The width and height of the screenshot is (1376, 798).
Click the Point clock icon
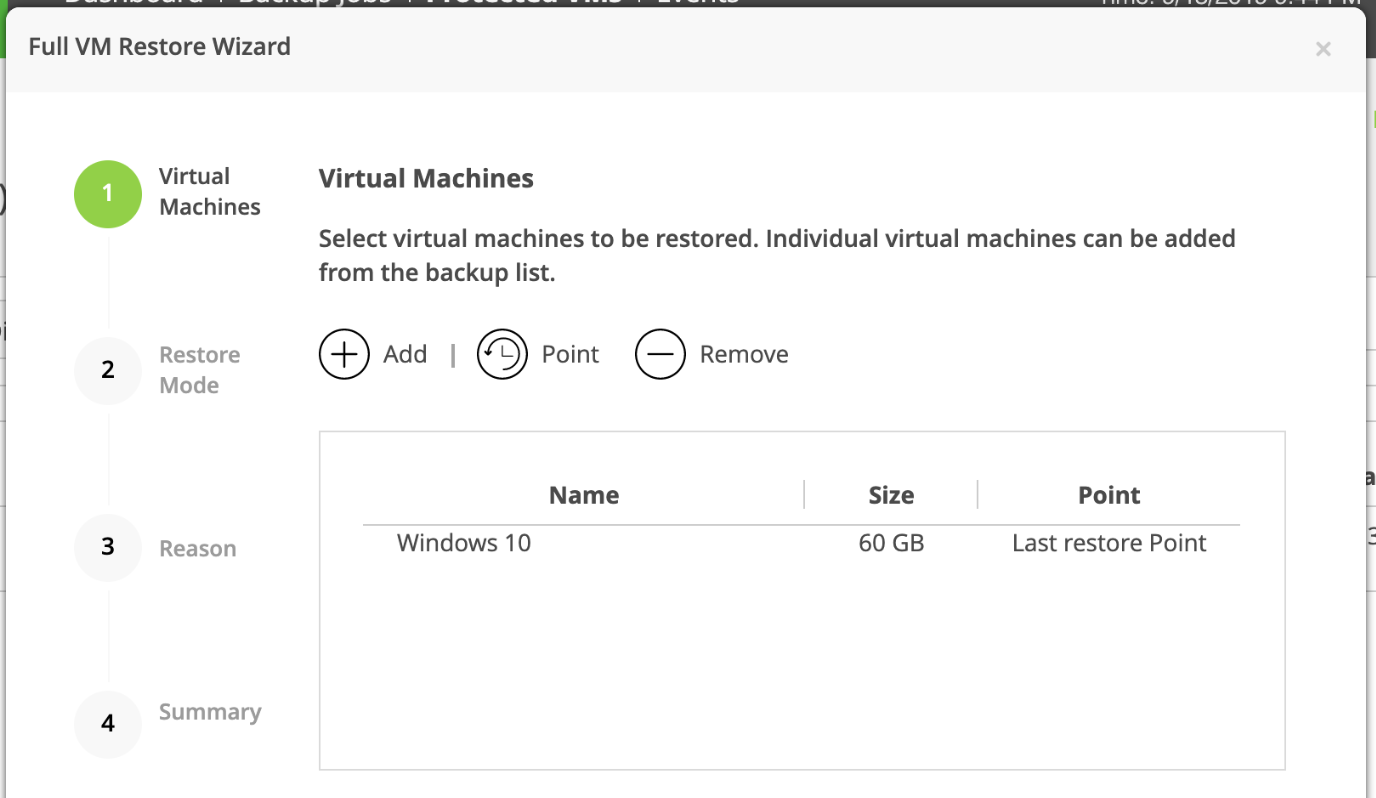[x=502, y=354]
